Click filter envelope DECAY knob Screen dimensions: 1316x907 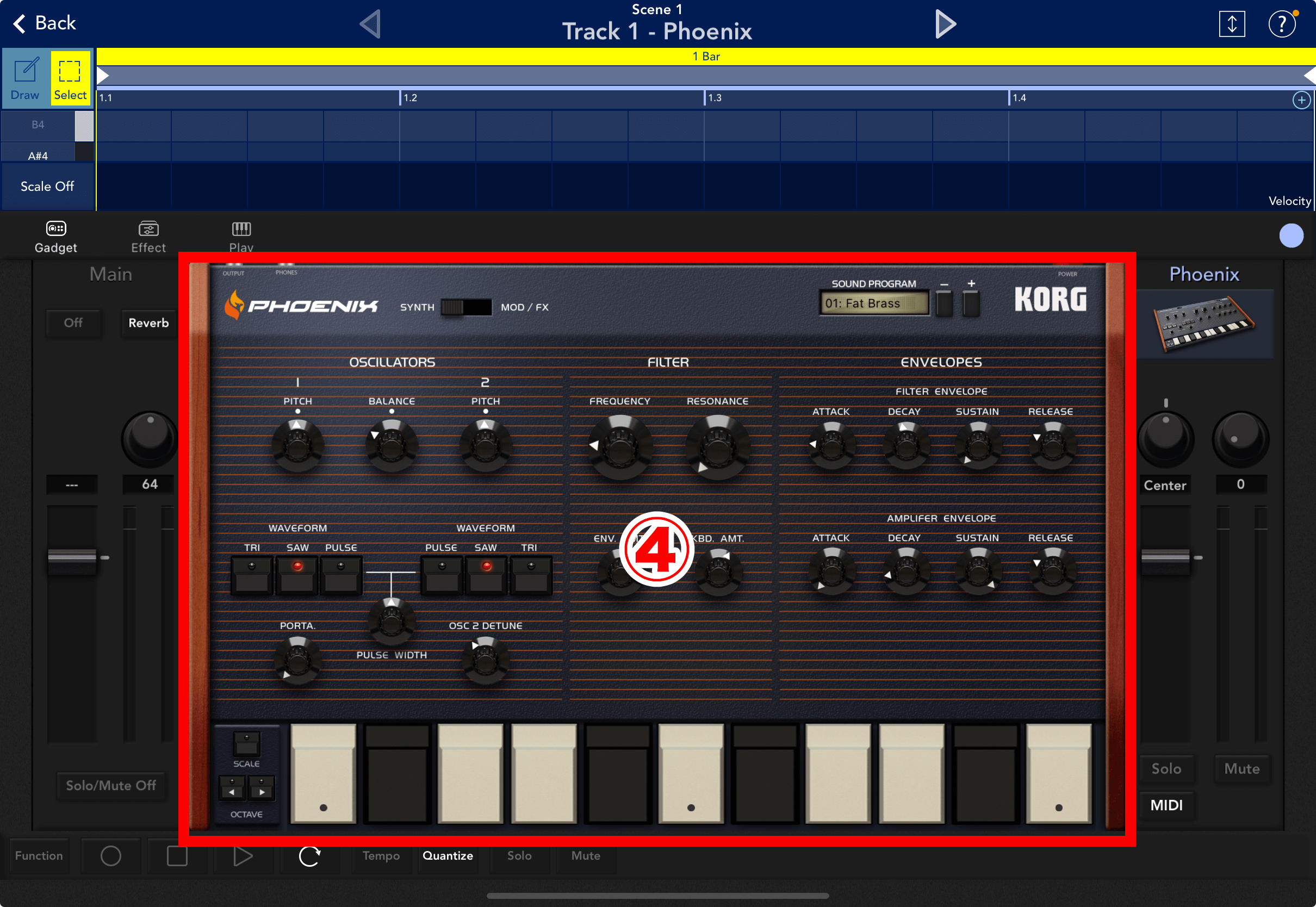(x=906, y=446)
